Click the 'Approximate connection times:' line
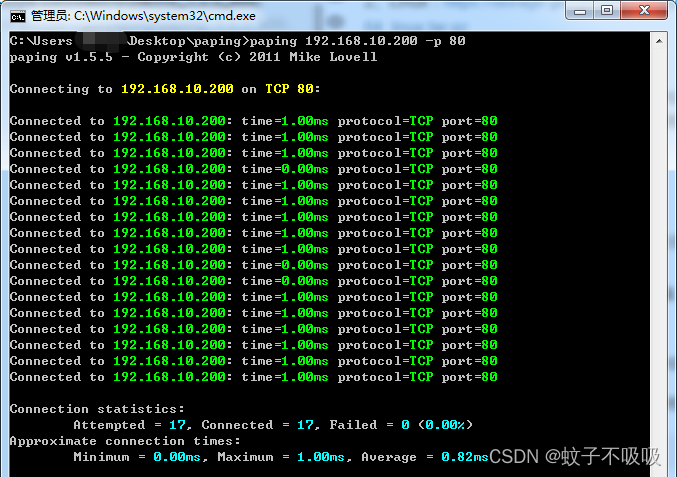The image size is (677, 477). tap(125, 441)
